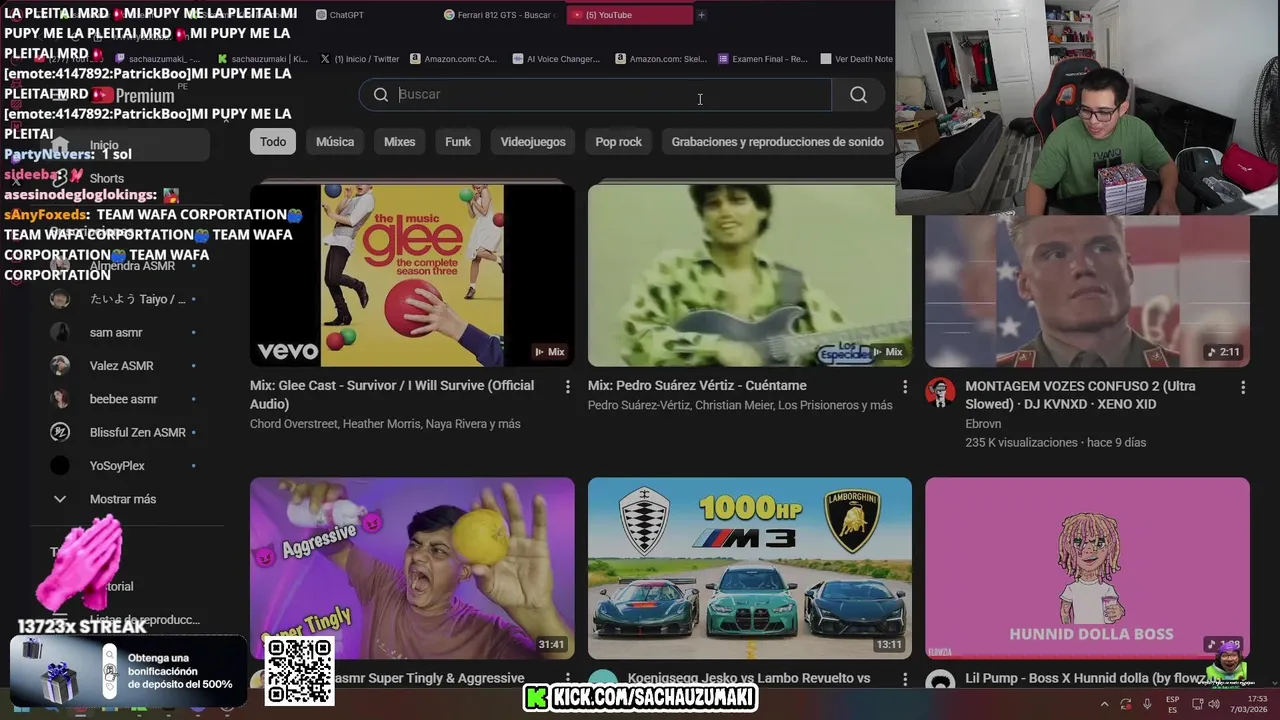Viewport: 1280px width, 720px height.
Task: Click the network icon in the taskbar
Action: [x=1197, y=704]
